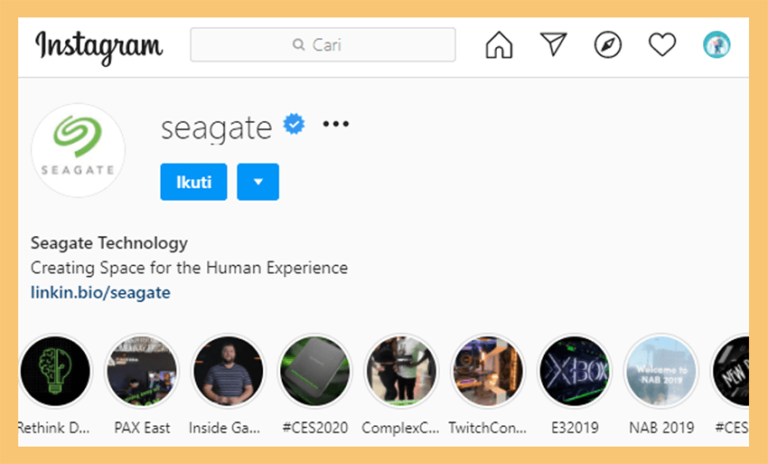Go to the Instagram Home icon
This screenshot has height=464, width=768.
pos(499,45)
